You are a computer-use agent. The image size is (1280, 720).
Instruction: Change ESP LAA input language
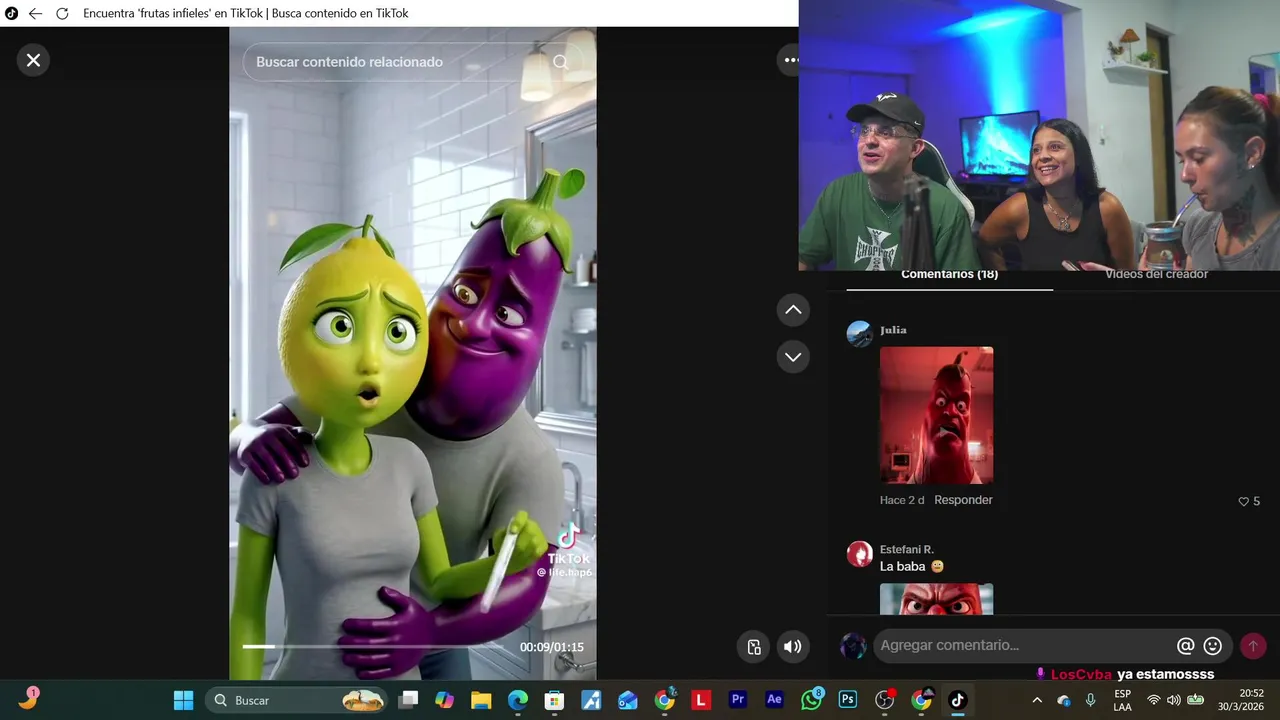[1123, 700]
